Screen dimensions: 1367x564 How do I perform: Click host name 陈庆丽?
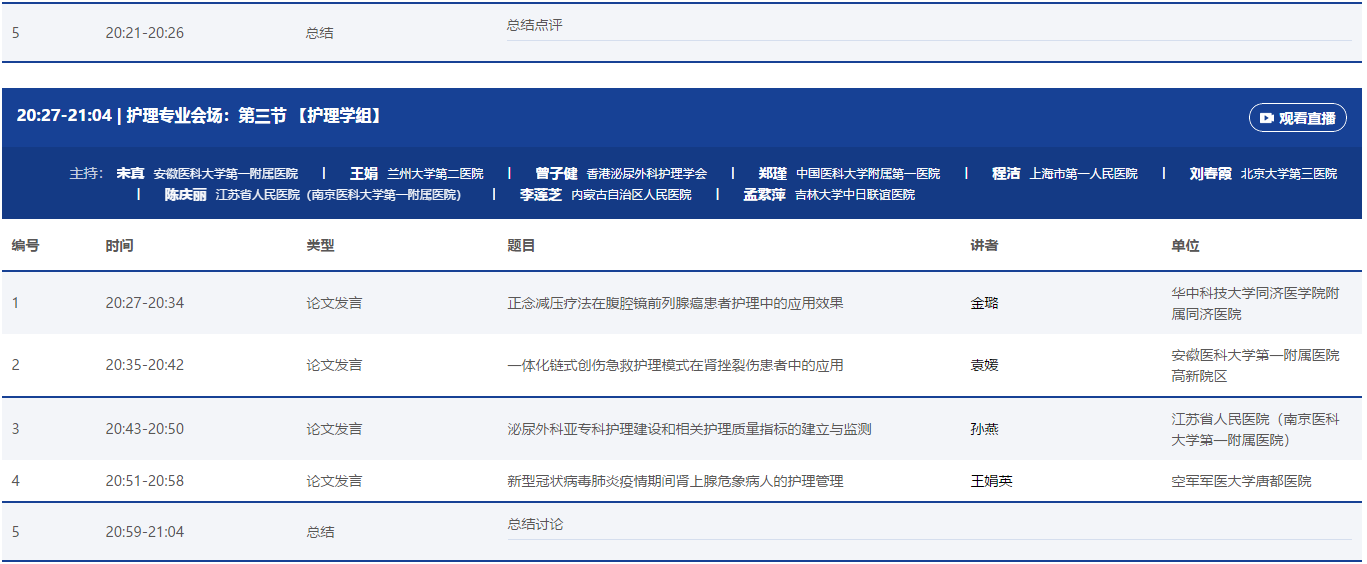(x=185, y=195)
